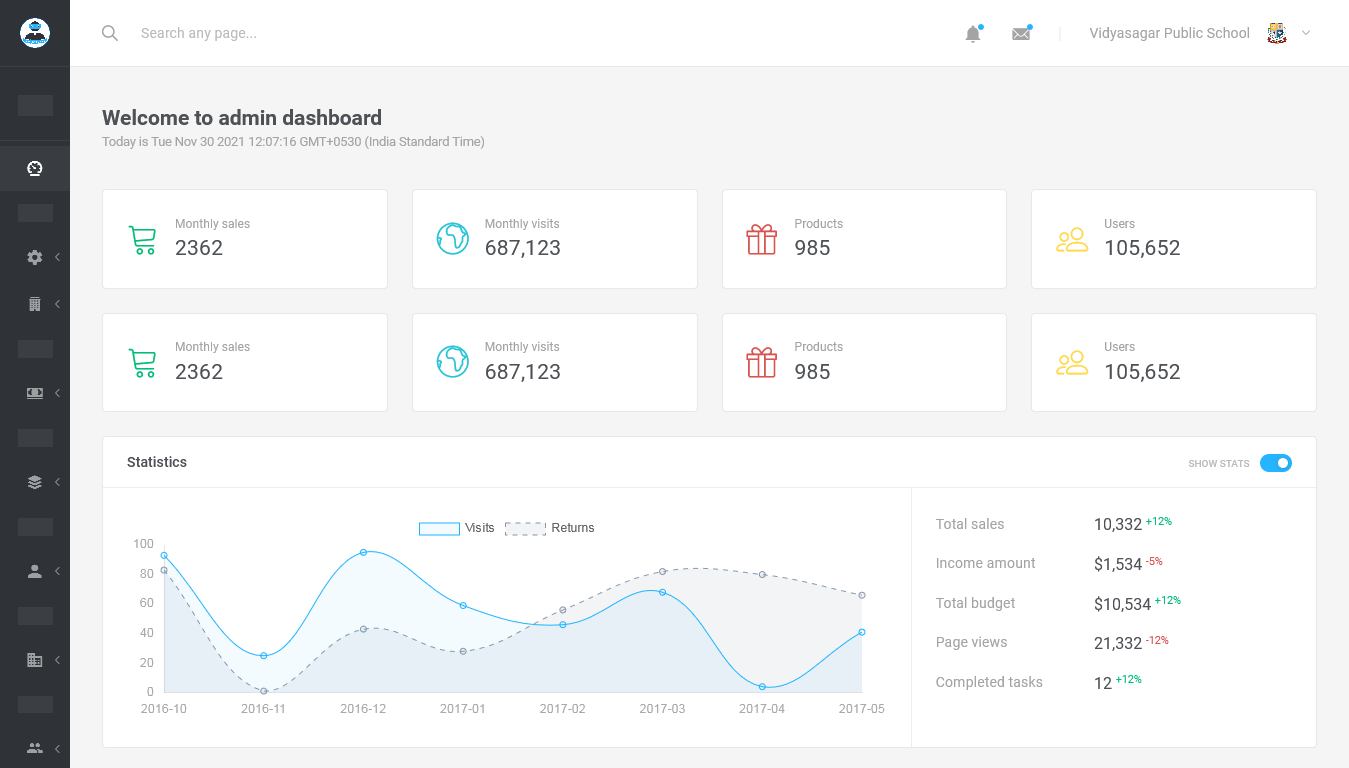Viewport: 1349px width, 768px height.
Task: Expand the chevron beside the single user icon
Action: tap(58, 571)
